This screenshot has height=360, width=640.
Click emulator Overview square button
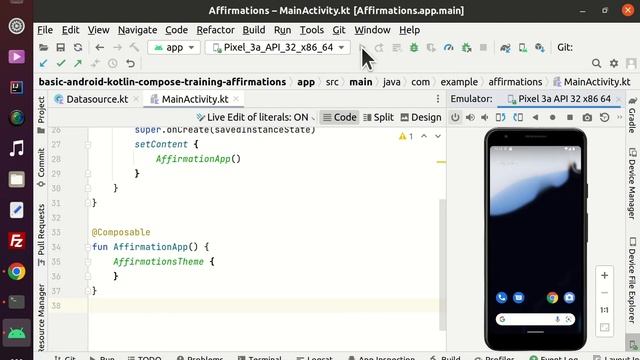(570, 118)
